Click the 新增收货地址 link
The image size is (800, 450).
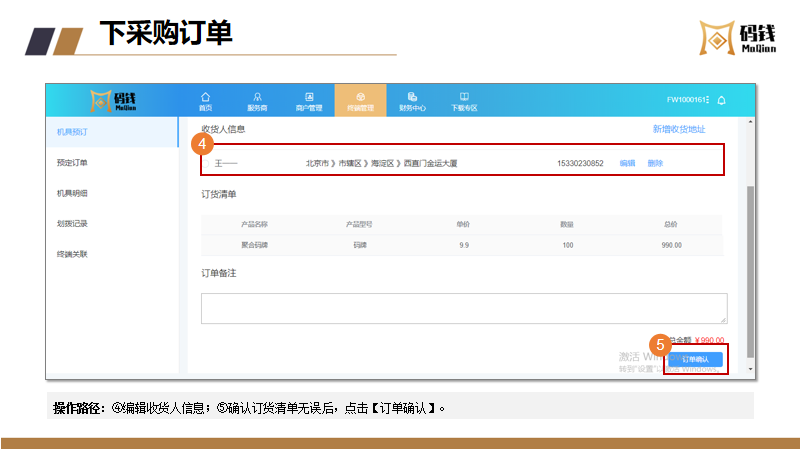click(679, 129)
